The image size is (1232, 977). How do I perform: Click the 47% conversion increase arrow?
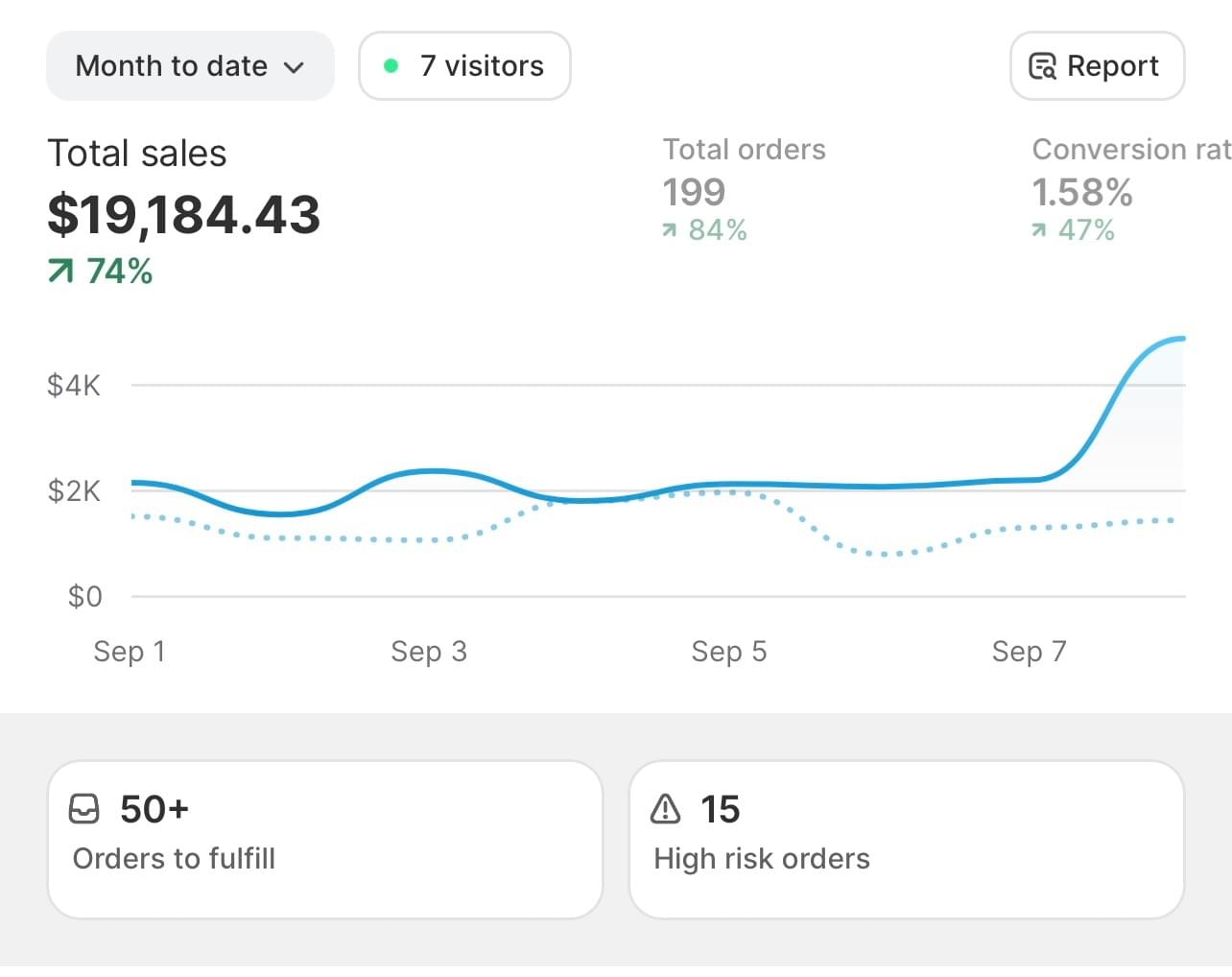1039,230
